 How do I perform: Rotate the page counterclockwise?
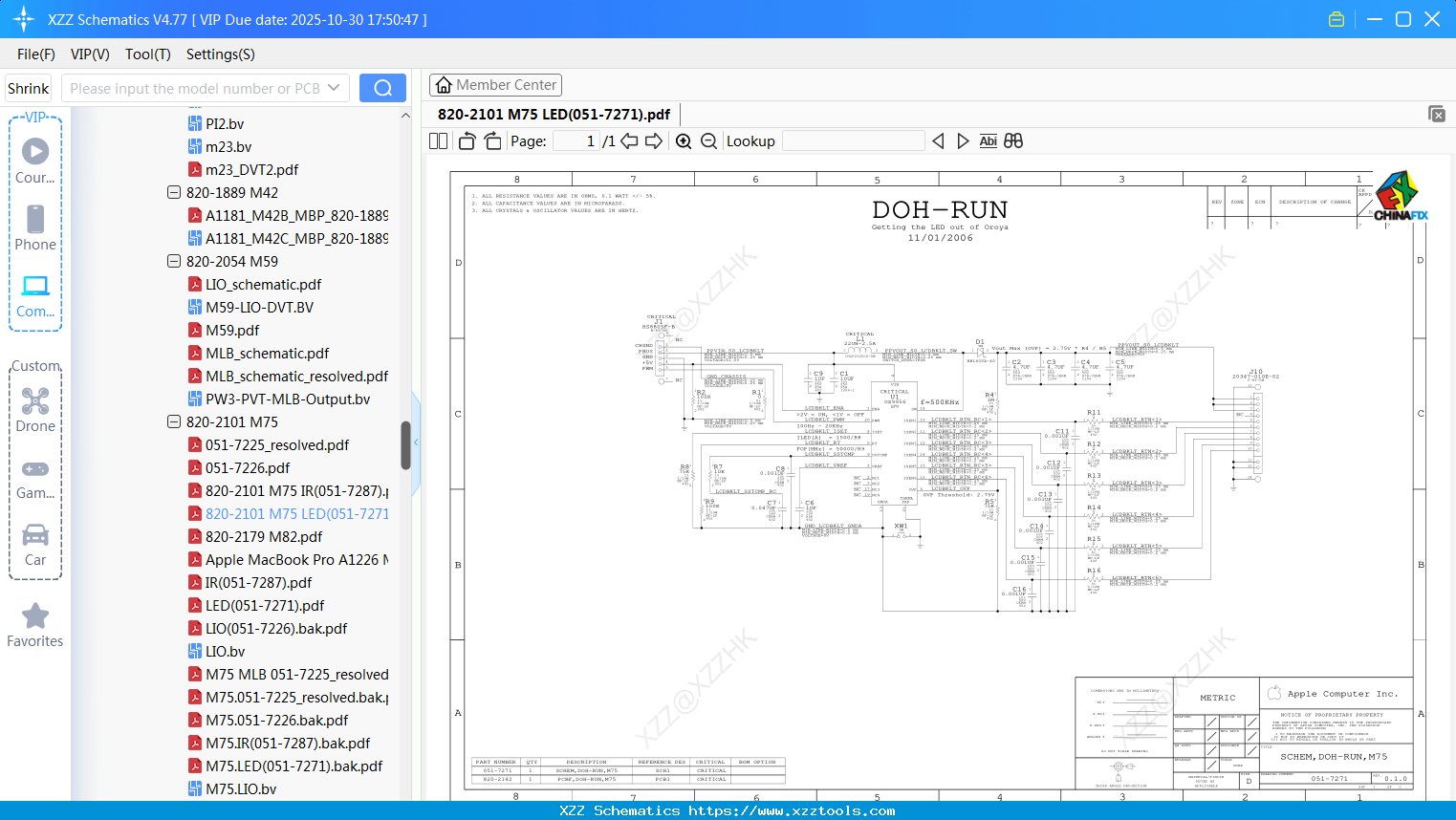coord(467,141)
